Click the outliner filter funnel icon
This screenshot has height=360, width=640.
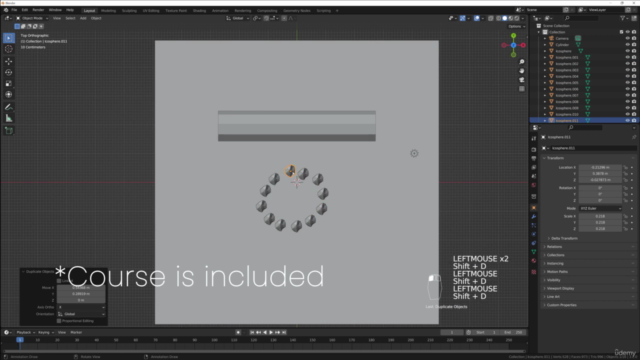(x=623, y=18)
